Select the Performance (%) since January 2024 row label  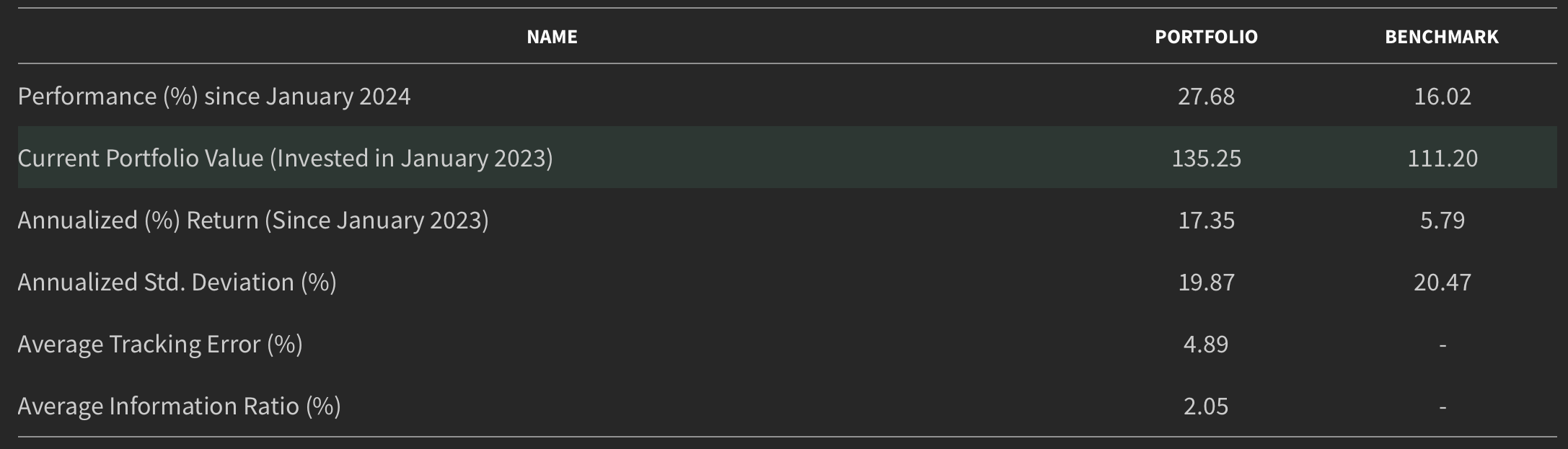pyautogui.click(x=214, y=97)
